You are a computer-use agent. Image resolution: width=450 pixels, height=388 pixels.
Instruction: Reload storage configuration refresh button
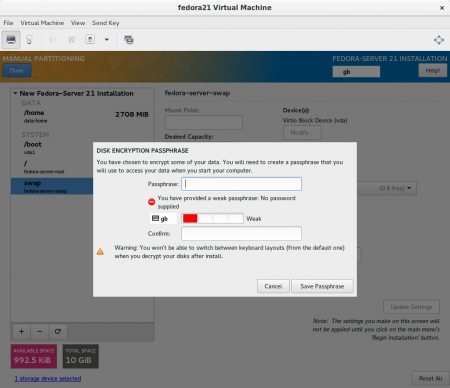(x=58, y=331)
